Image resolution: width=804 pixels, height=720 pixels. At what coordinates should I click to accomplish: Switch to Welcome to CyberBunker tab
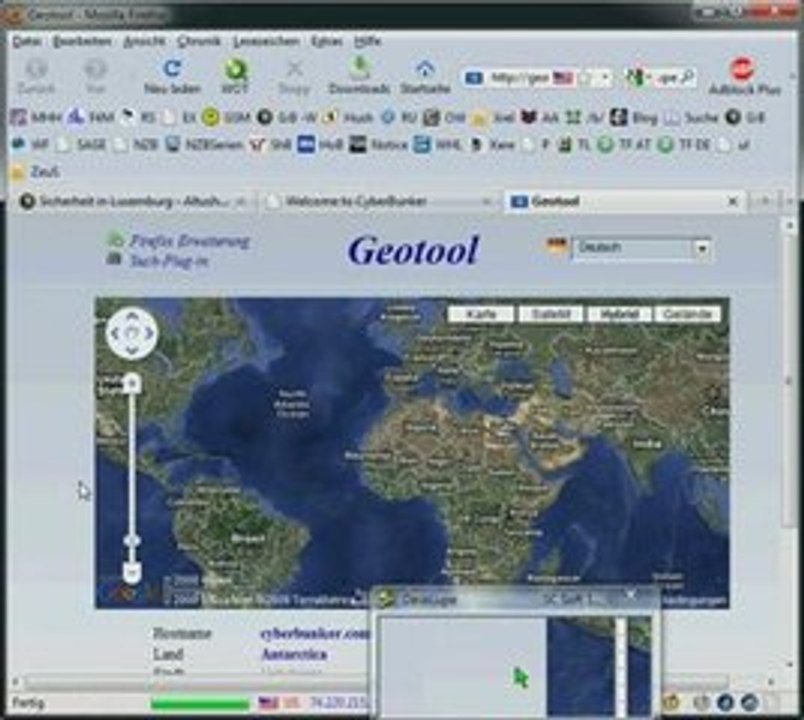click(379, 202)
